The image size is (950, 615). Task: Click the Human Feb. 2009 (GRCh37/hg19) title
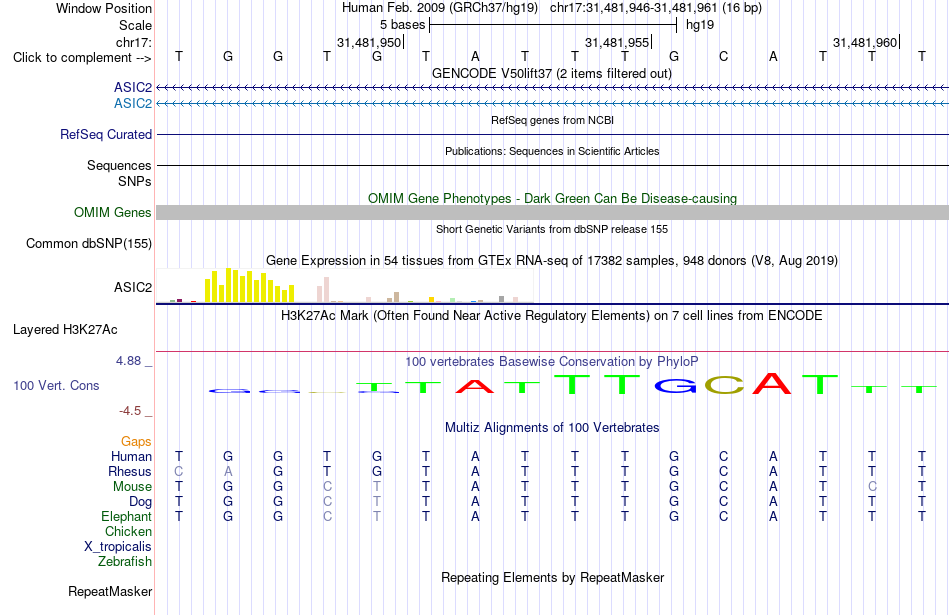tap(440, 8)
